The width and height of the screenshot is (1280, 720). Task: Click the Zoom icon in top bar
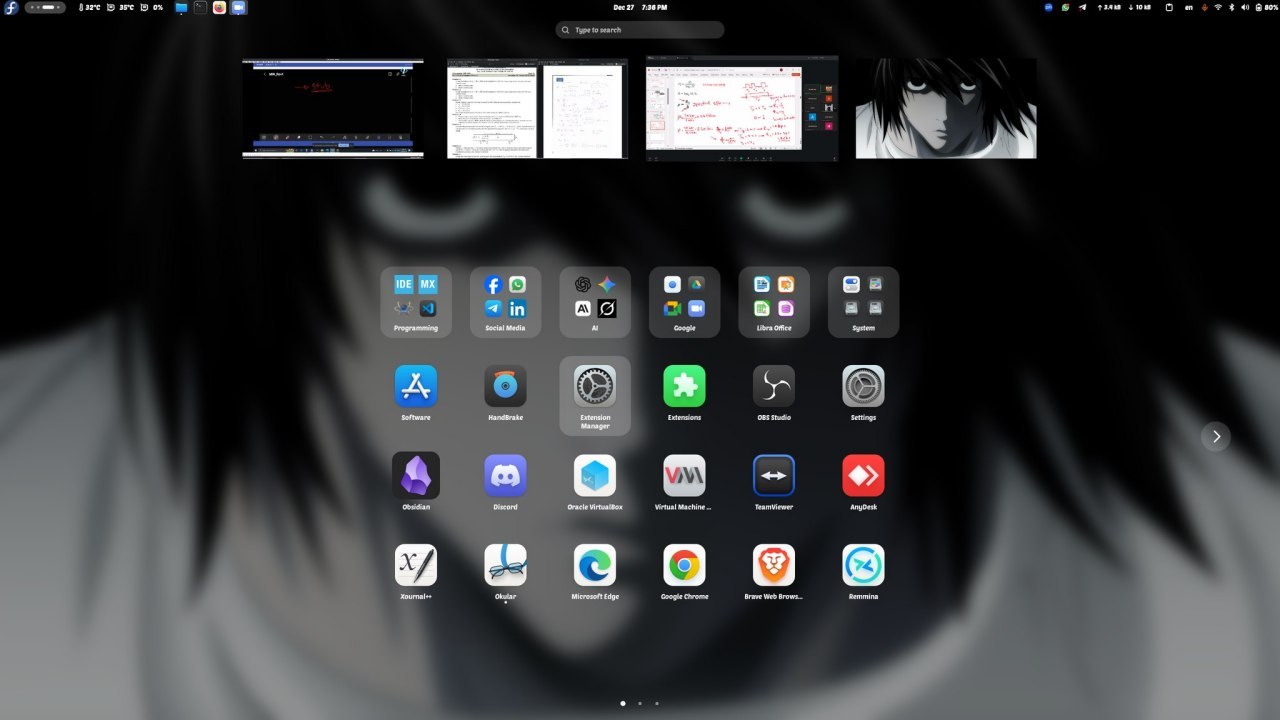click(x=238, y=7)
